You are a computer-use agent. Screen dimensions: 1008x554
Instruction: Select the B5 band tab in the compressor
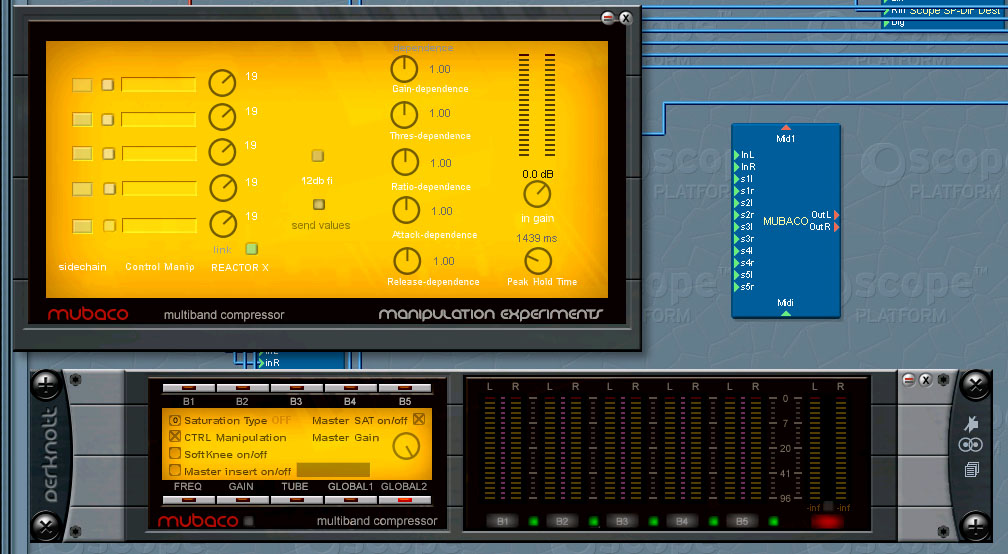coord(404,388)
